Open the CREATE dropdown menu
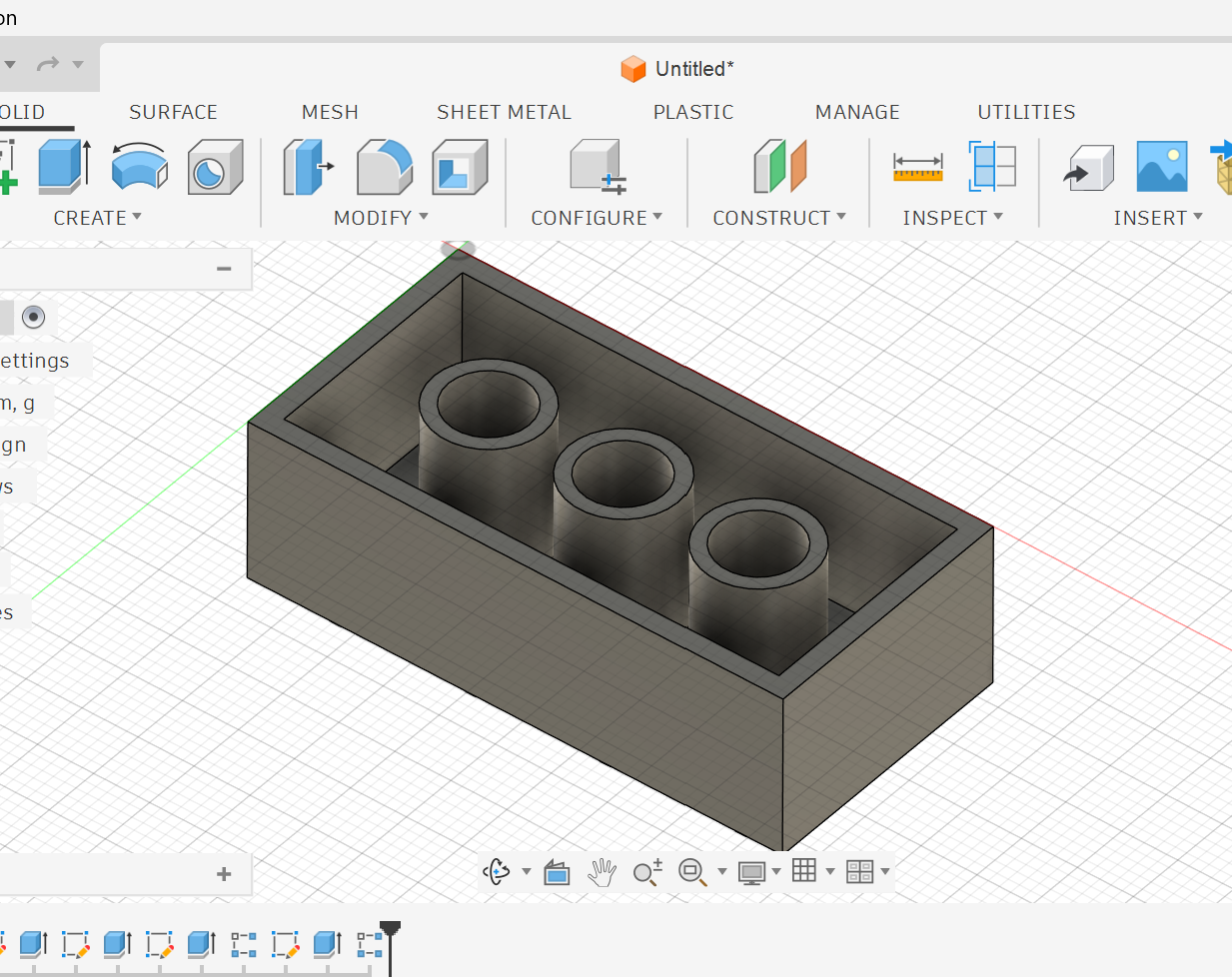This screenshot has height=977, width=1232. pos(97,218)
